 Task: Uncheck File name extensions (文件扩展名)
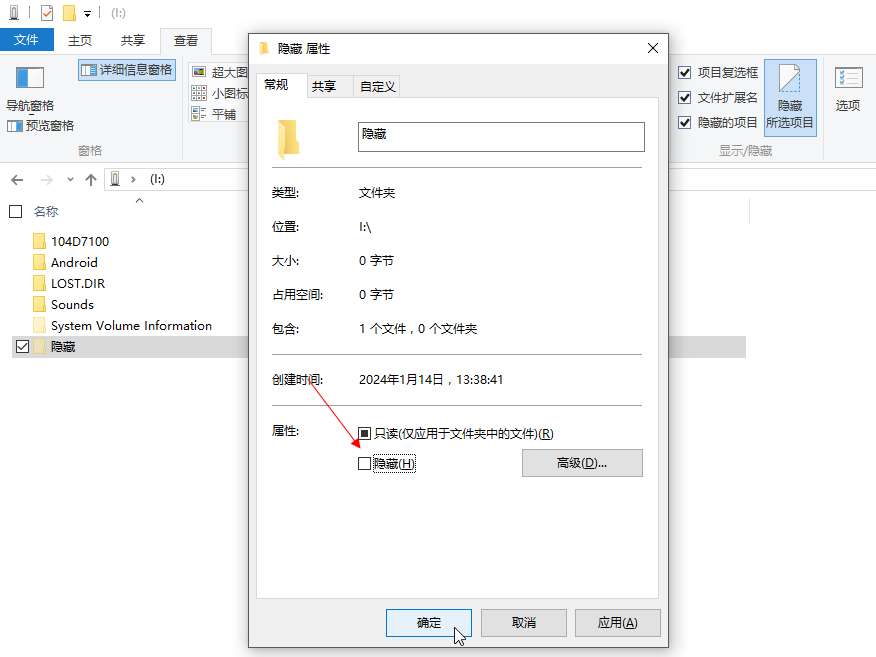click(684, 98)
